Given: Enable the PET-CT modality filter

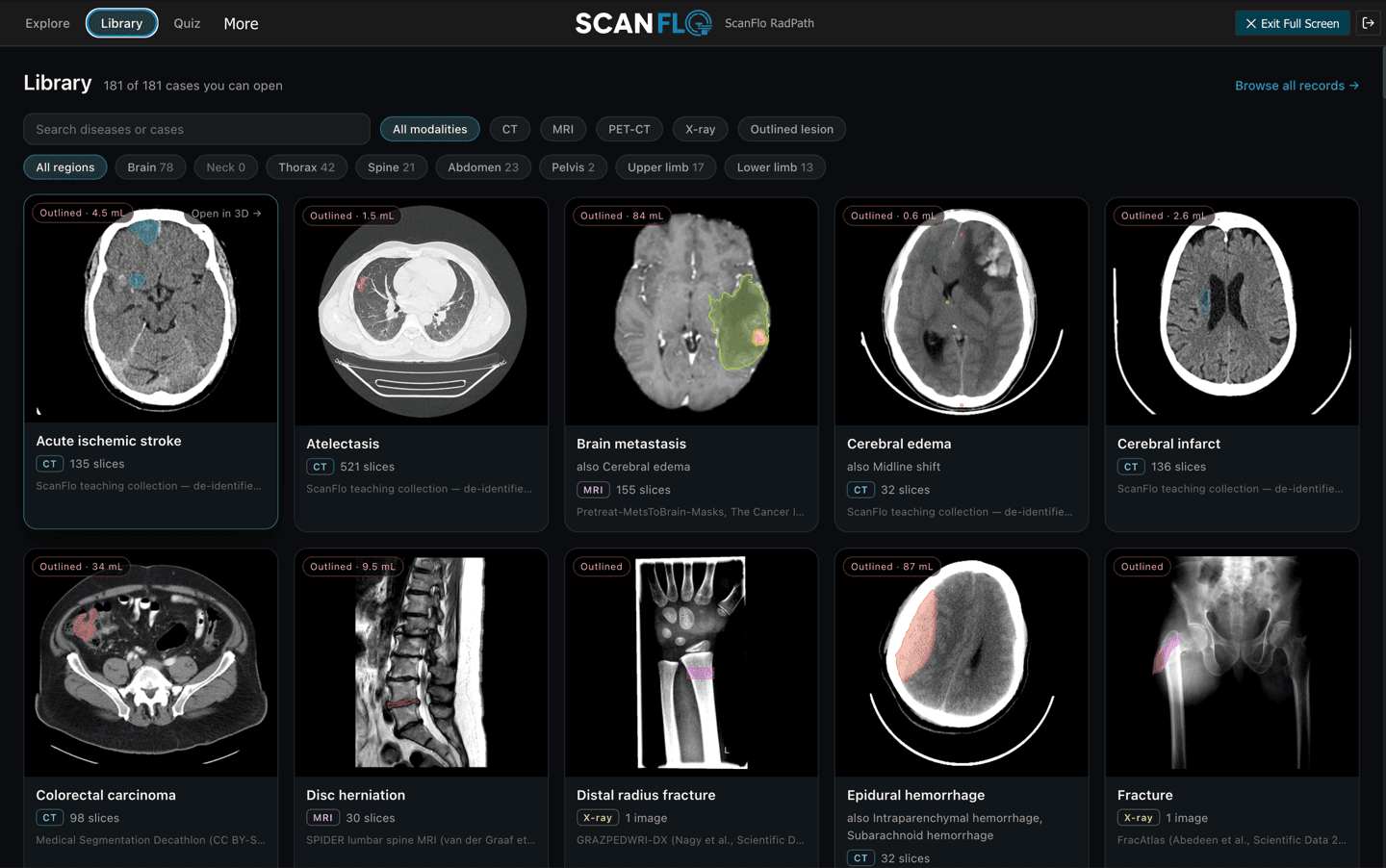Looking at the screenshot, I should [x=629, y=129].
